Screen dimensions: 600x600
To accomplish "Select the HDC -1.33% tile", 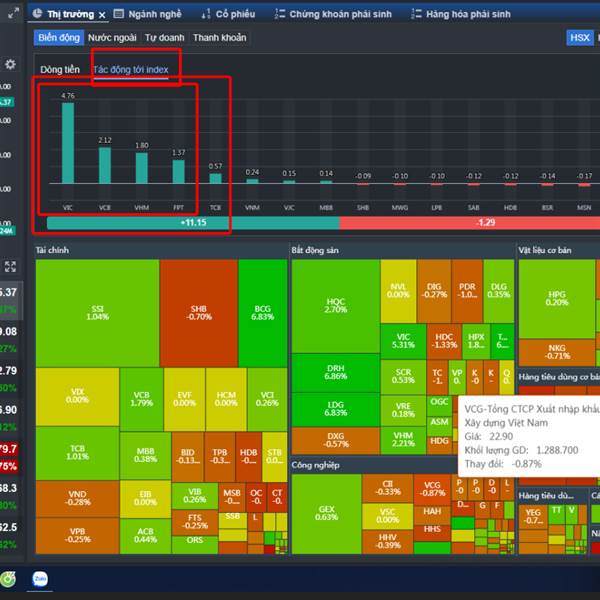I will pos(444,341).
